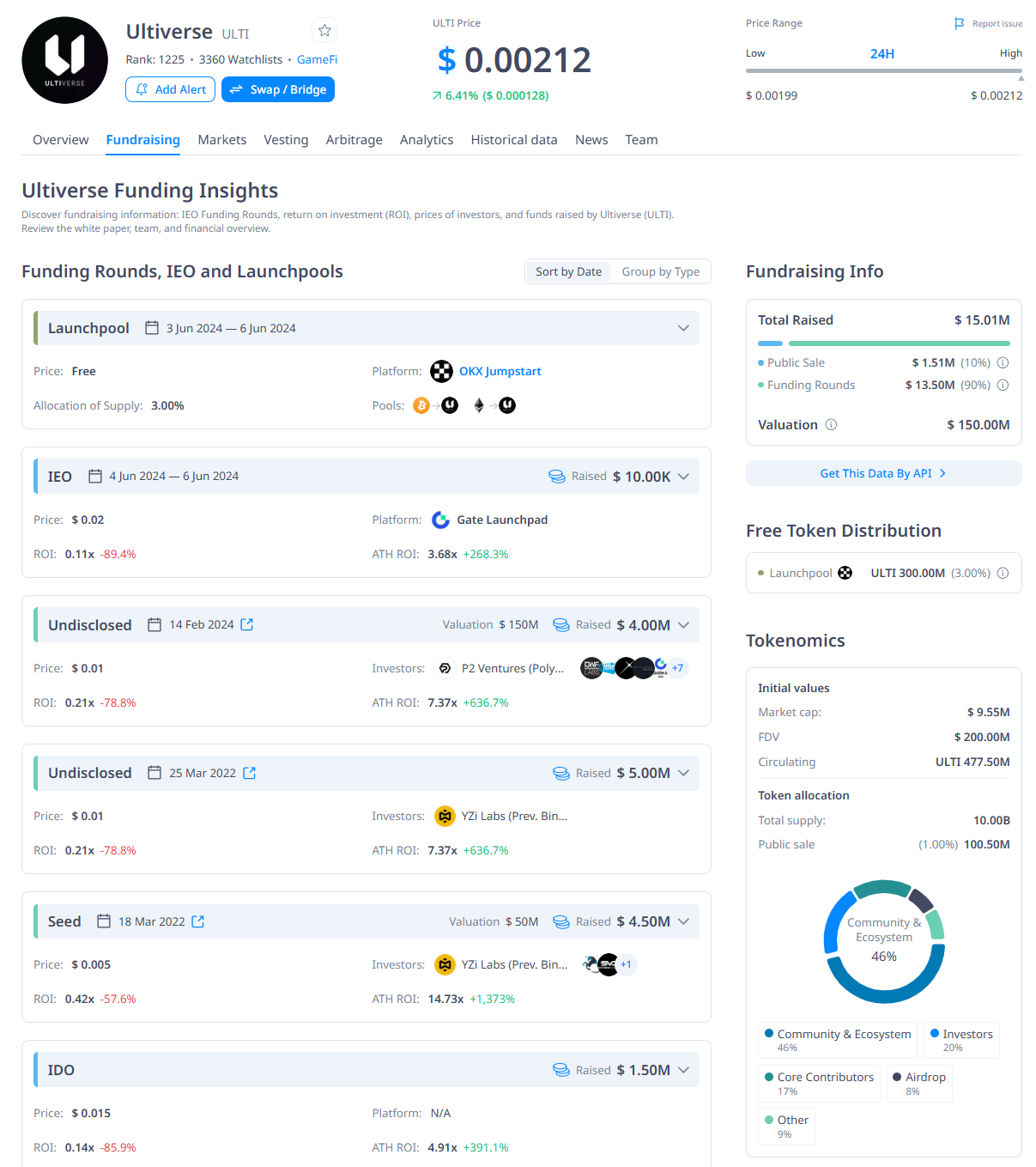Click the star watchlist icon beside Ultiverse
This screenshot has height=1167, width=1036.
[x=324, y=31]
